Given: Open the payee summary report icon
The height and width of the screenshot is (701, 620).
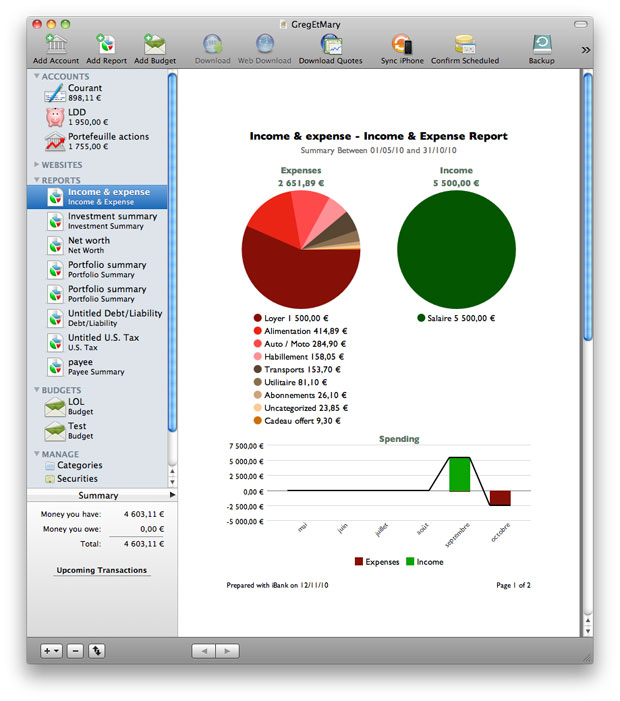Looking at the screenshot, I should pos(55,367).
